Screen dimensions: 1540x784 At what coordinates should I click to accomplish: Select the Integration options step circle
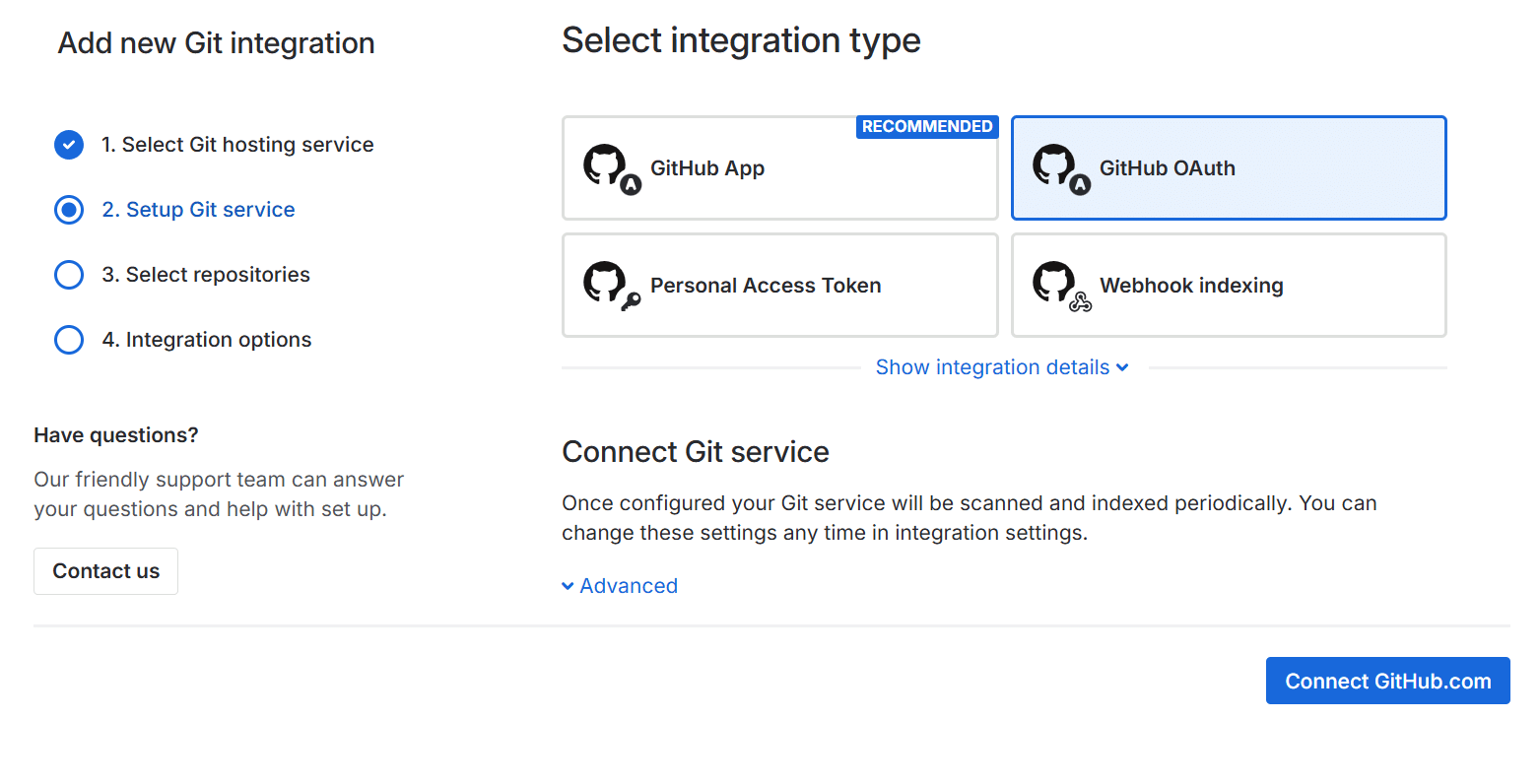pos(69,340)
